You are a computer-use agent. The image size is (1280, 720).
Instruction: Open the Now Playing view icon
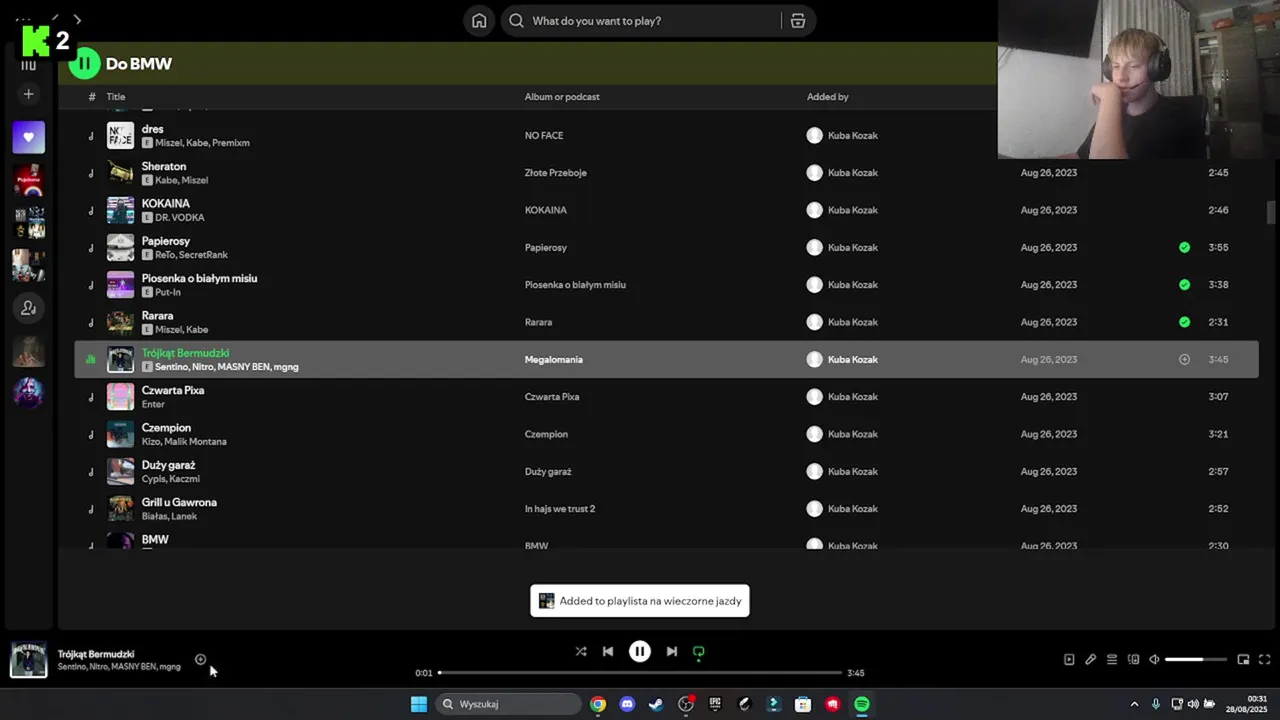pos(1069,660)
